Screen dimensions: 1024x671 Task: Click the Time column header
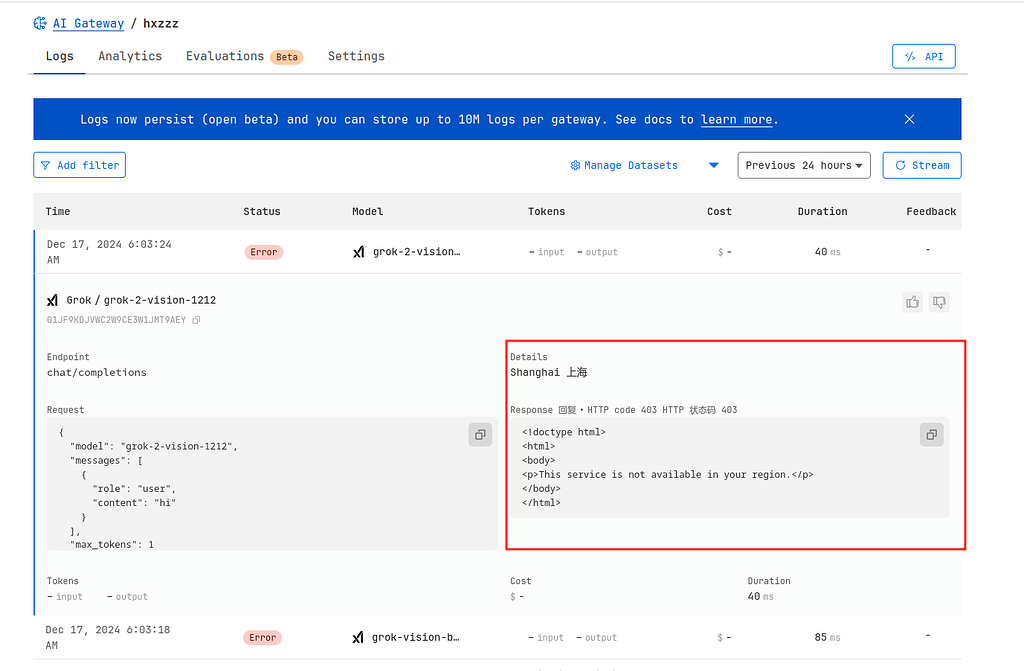[x=57, y=211]
